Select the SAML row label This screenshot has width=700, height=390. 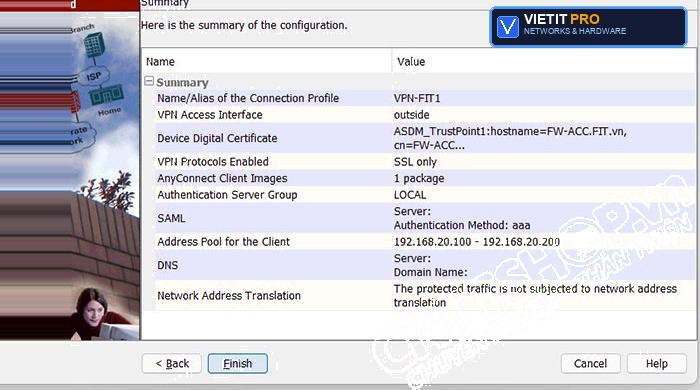point(171,218)
